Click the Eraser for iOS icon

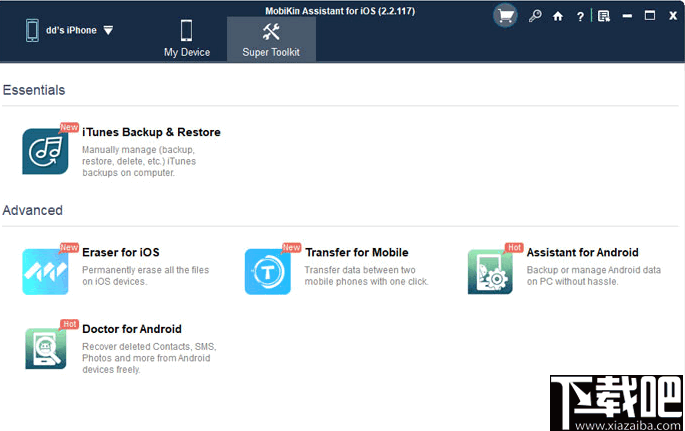coord(45,272)
